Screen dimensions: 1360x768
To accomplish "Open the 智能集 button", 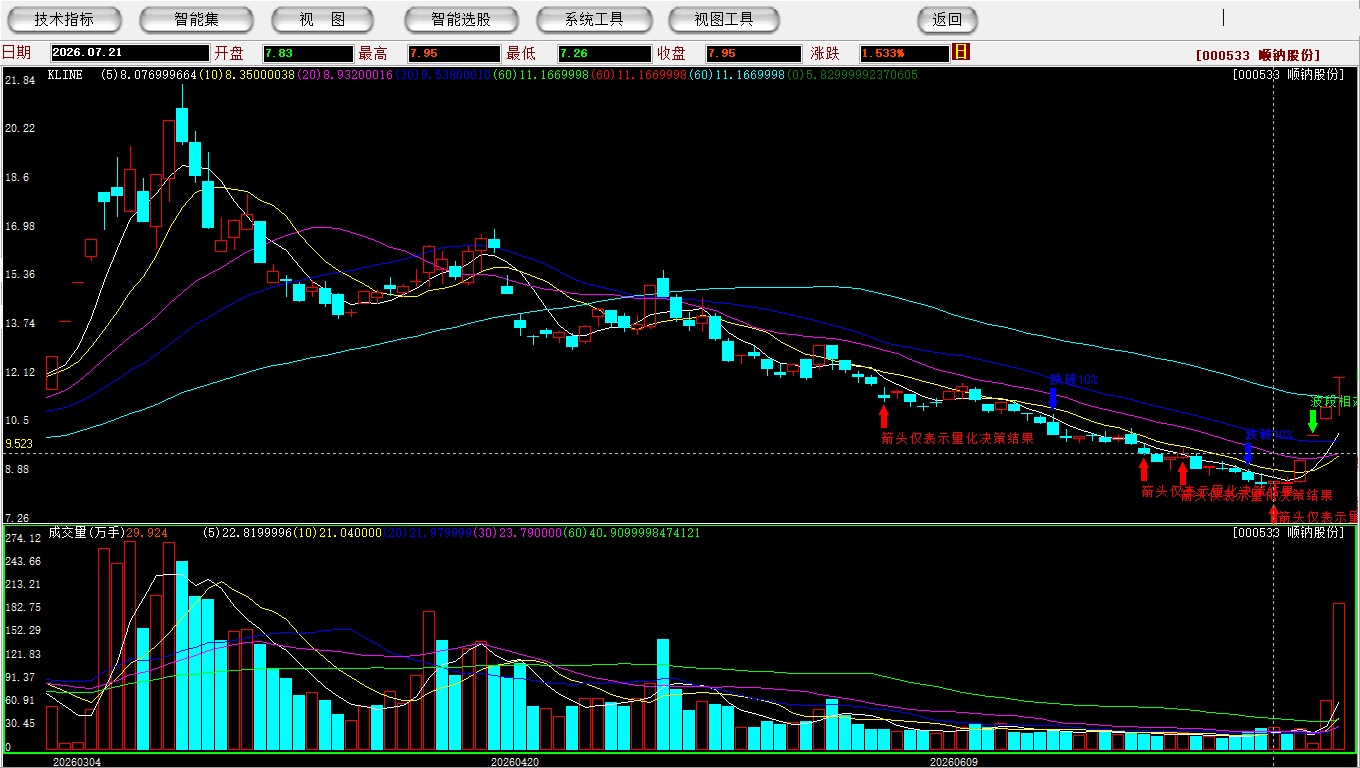I will (197, 19).
